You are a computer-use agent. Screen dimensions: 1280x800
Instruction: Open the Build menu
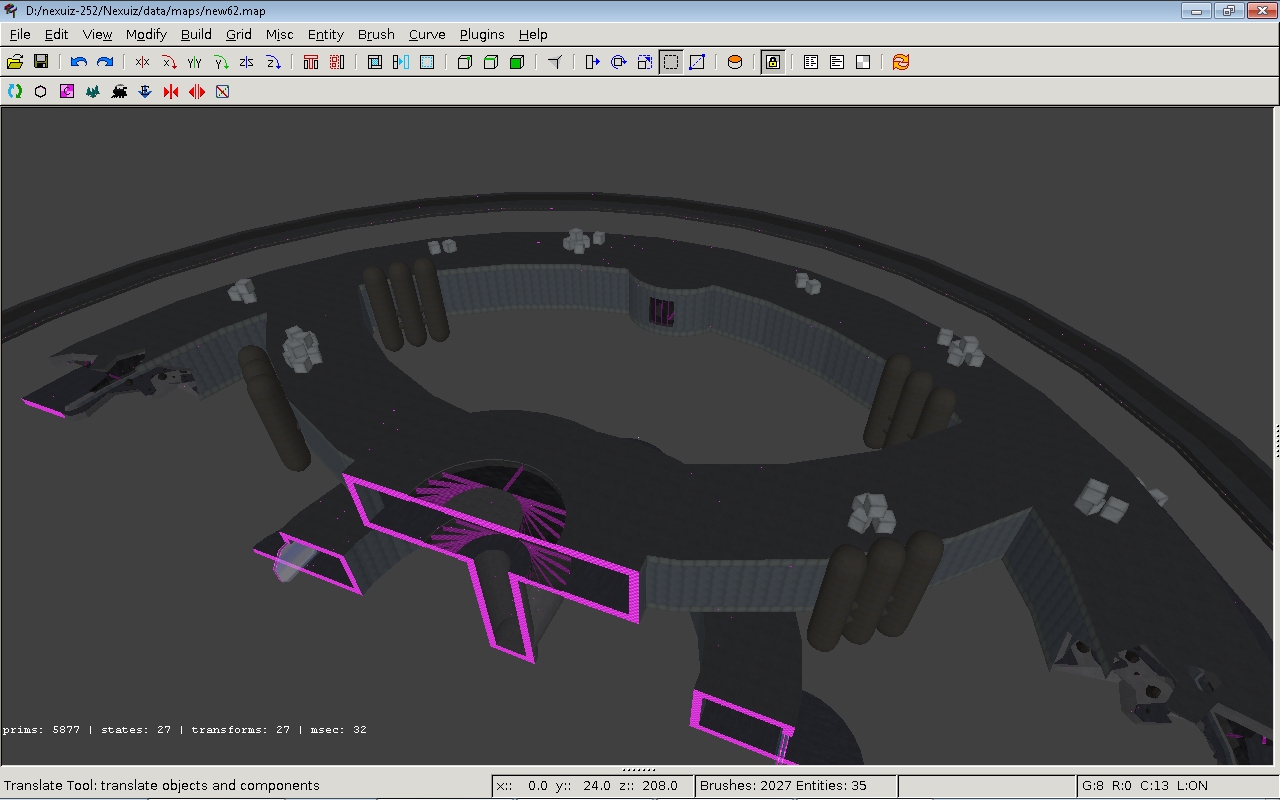pyautogui.click(x=196, y=34)
